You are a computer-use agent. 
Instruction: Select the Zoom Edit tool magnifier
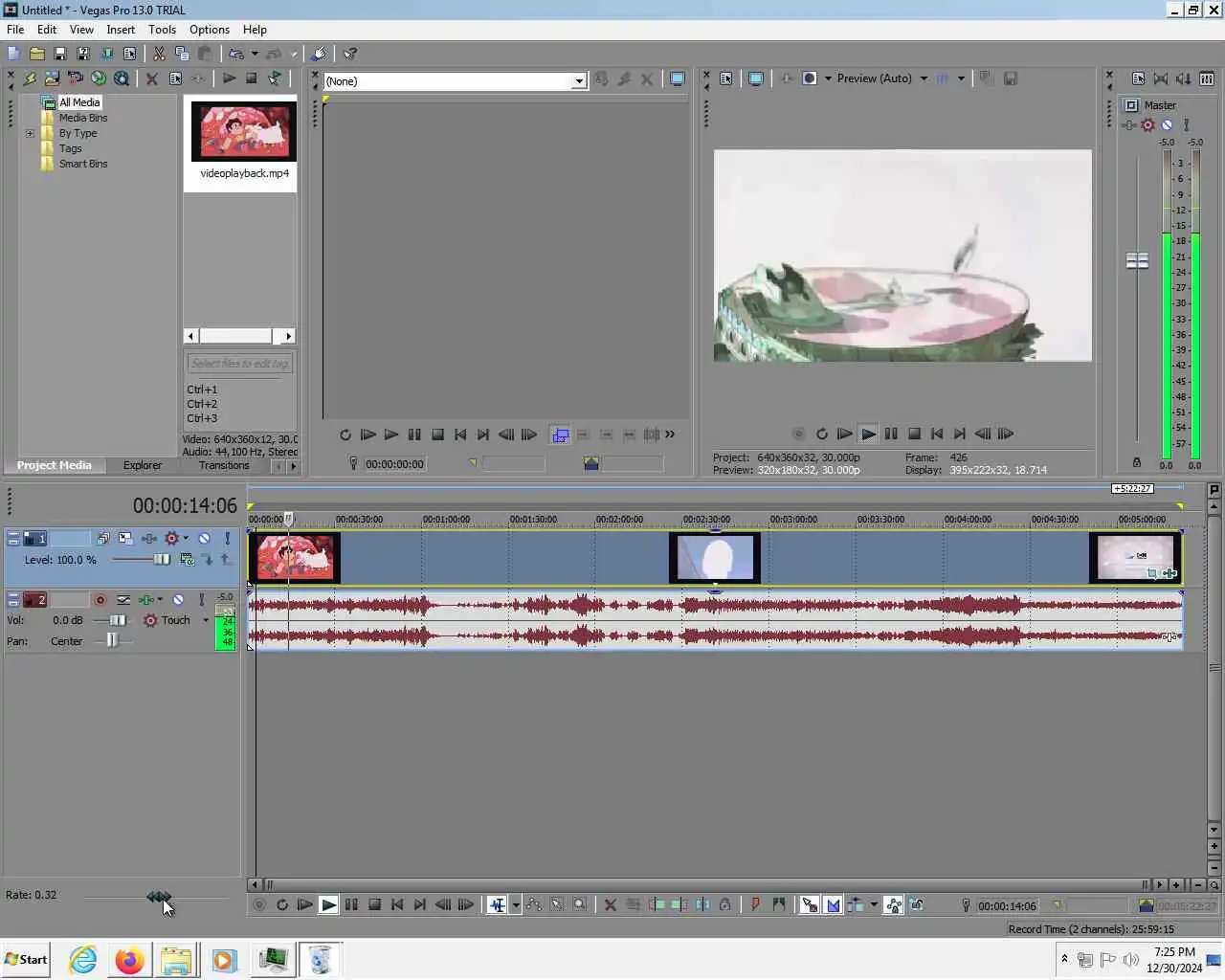[x=579, y=904]
